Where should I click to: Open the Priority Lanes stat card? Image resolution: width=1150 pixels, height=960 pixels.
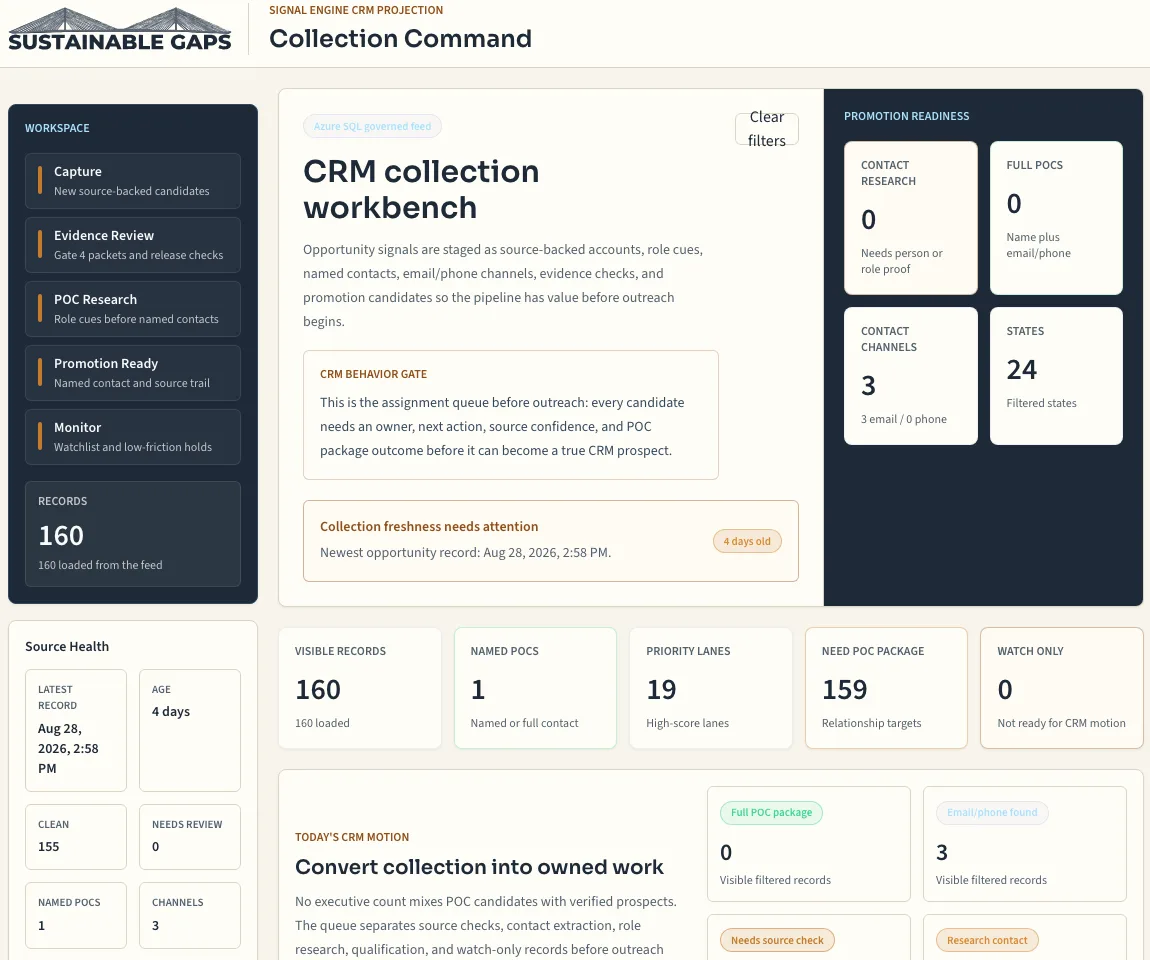coord(711,688)
